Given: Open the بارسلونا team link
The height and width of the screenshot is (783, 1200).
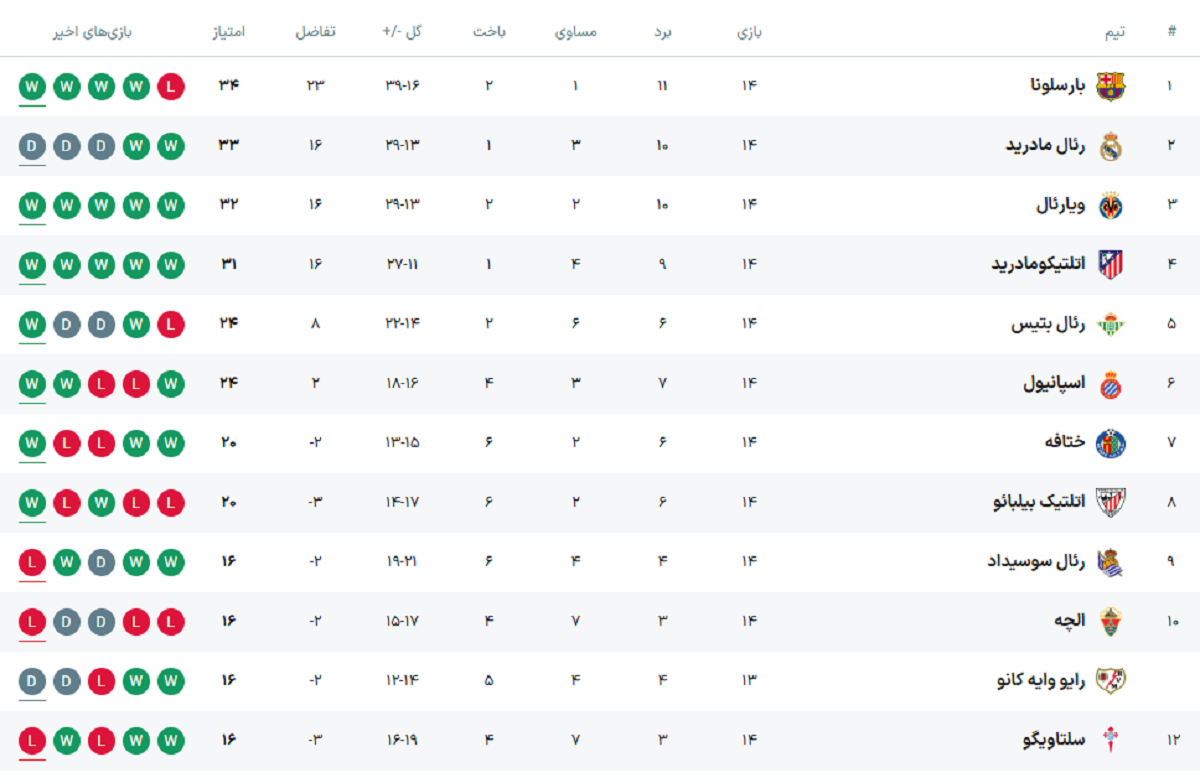Looking at the screenshot, I should (1058, 86).
